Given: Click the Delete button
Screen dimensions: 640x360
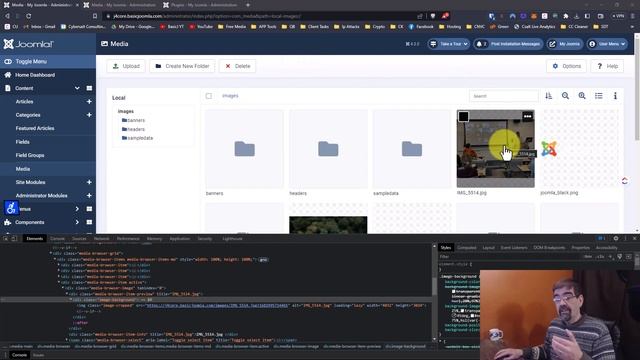Looking at the screenshot, I should 238,66.
